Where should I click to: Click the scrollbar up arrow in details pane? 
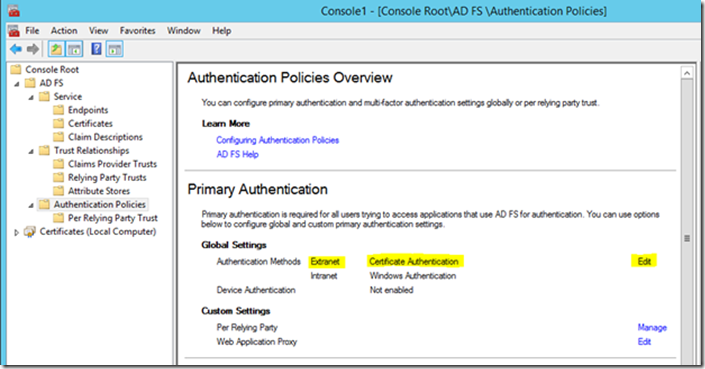tap(687, 73)
